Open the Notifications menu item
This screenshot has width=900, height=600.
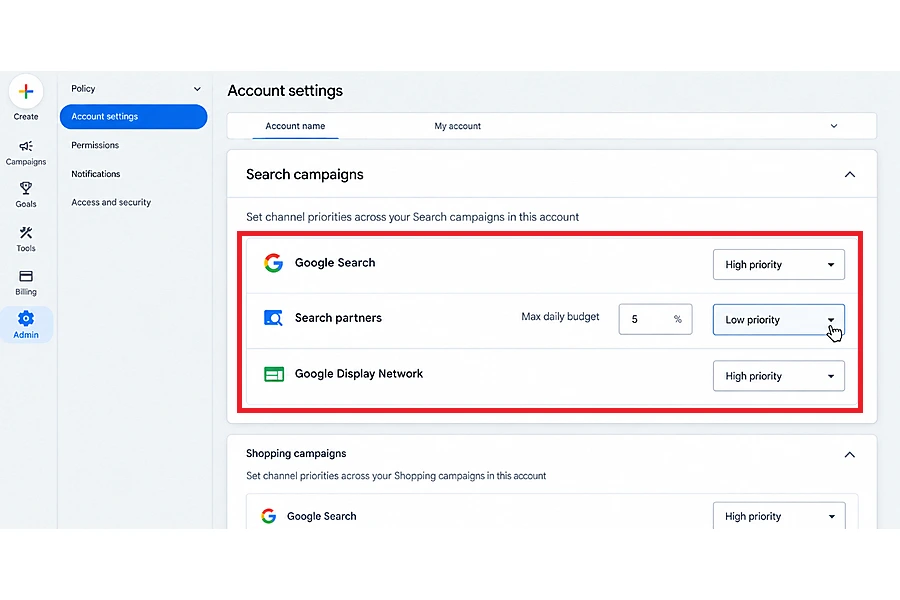pyautogui.click(x=96, y=174)
